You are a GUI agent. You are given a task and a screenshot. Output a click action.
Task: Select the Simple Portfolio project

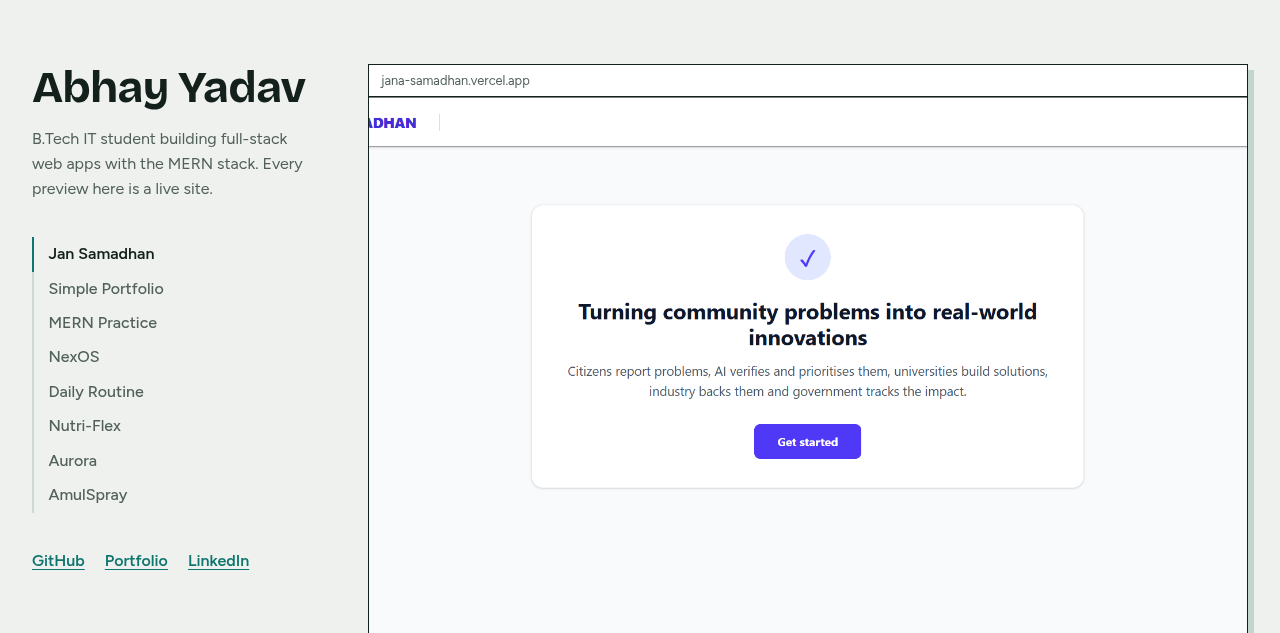point(106,289)
